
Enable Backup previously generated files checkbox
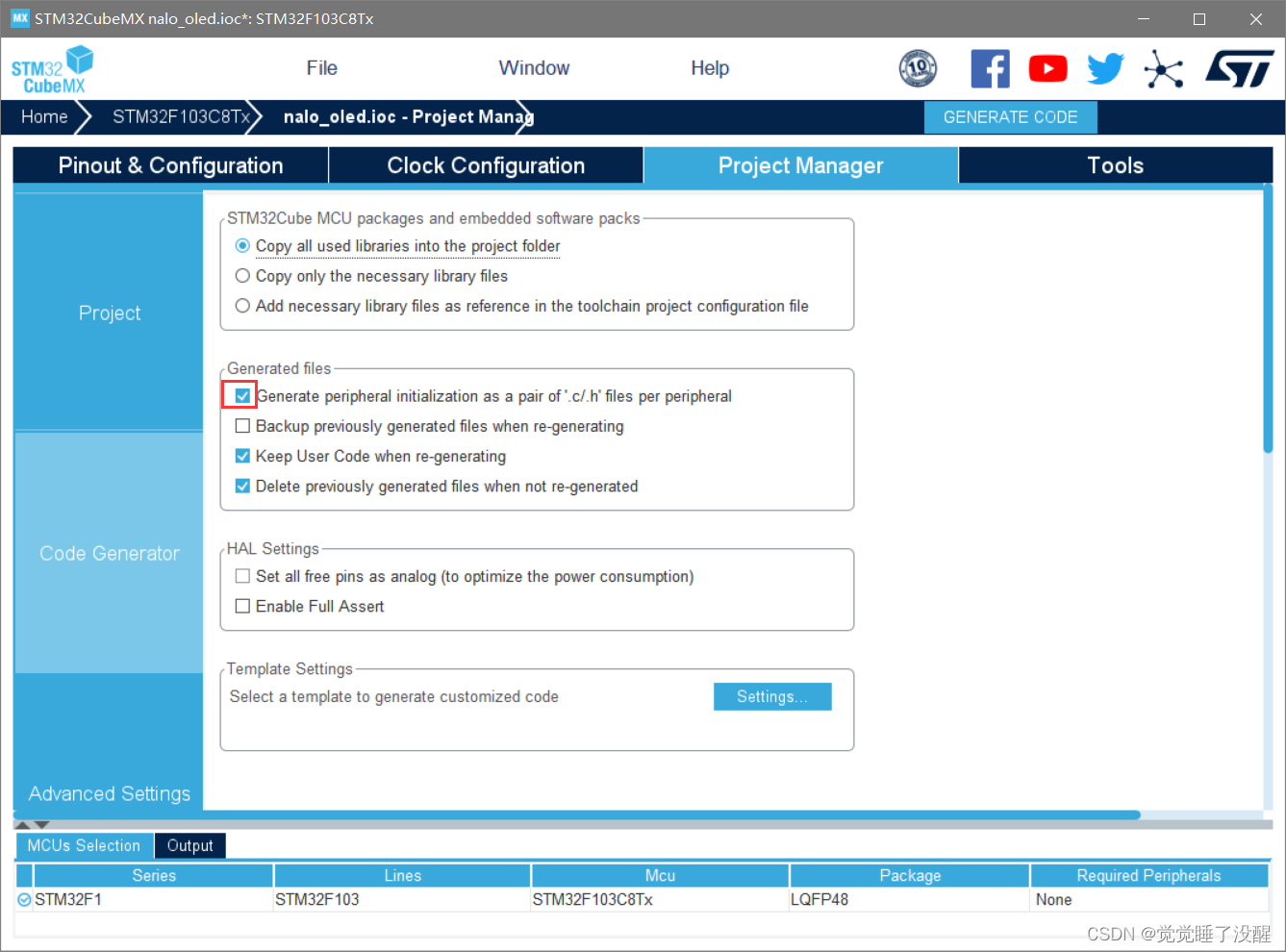pos(242,426)
